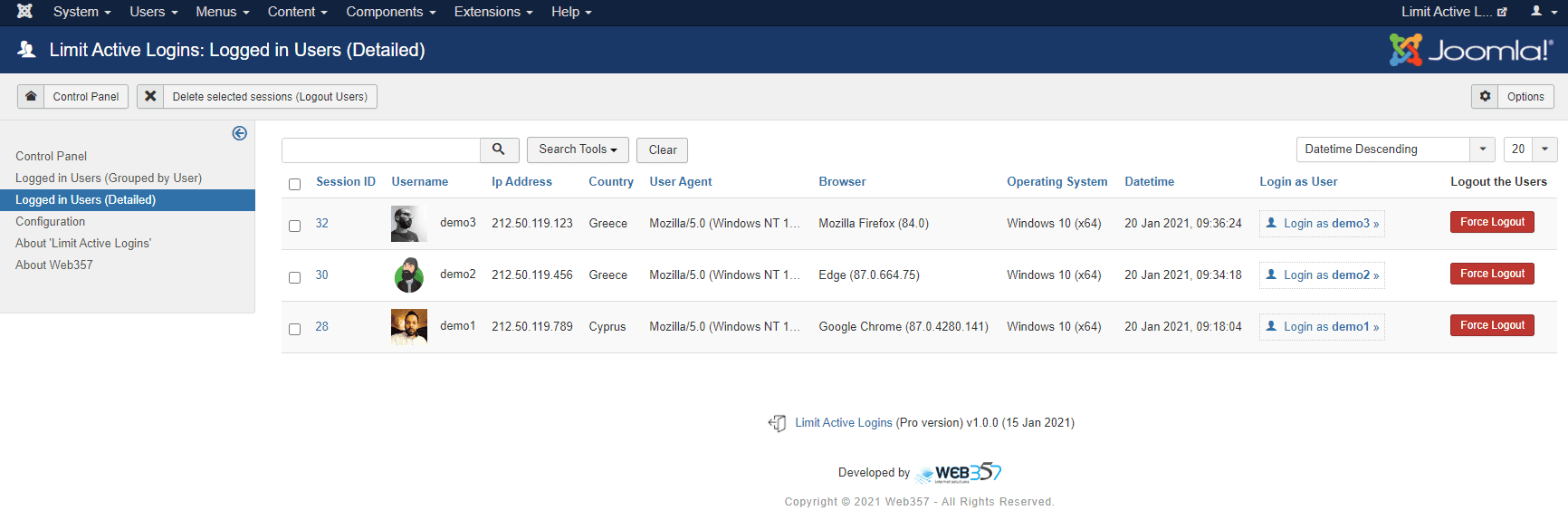Open Logged in Users (Grouped by User)
The image size is (1568, 530).
[109, 178]
